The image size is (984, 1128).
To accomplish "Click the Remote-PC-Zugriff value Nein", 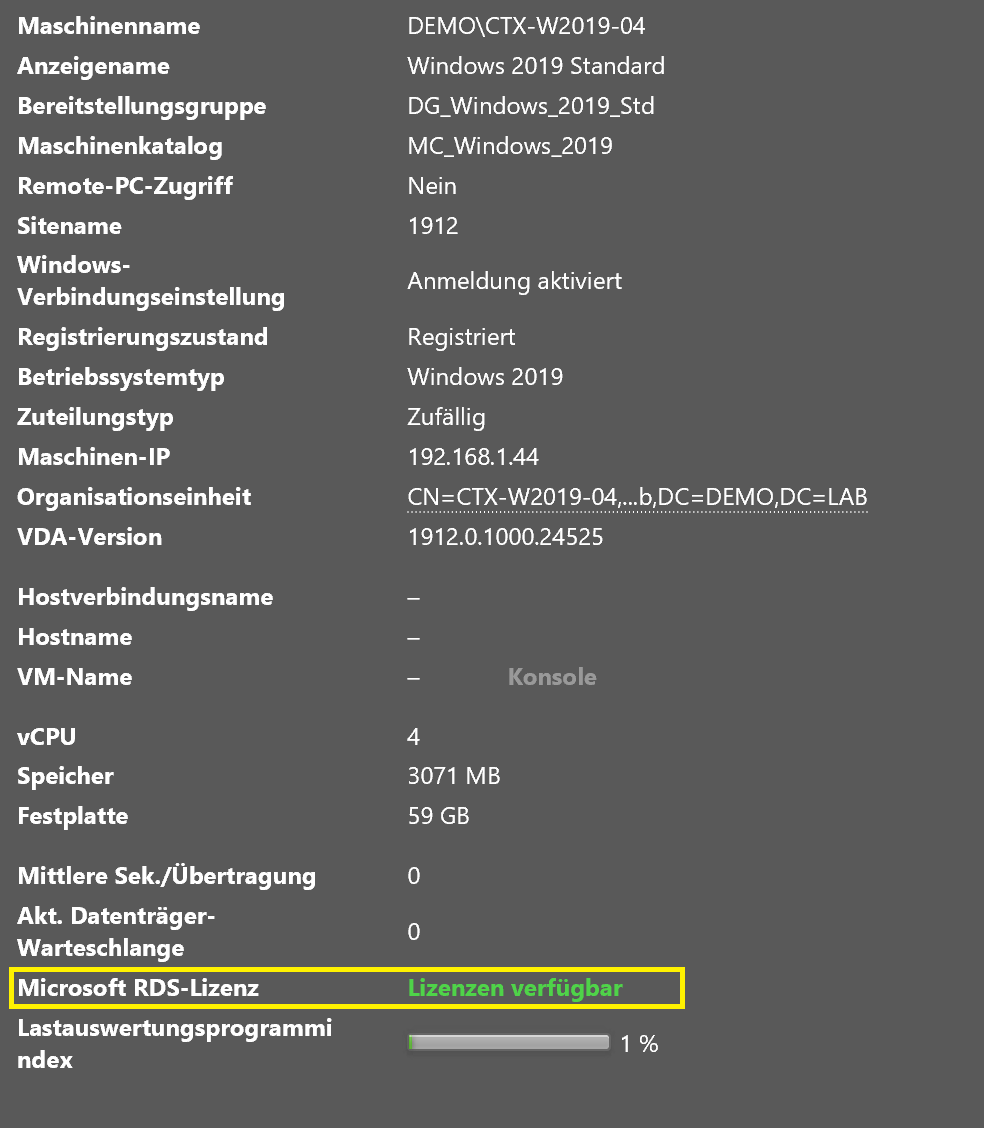I will [432, 186].
